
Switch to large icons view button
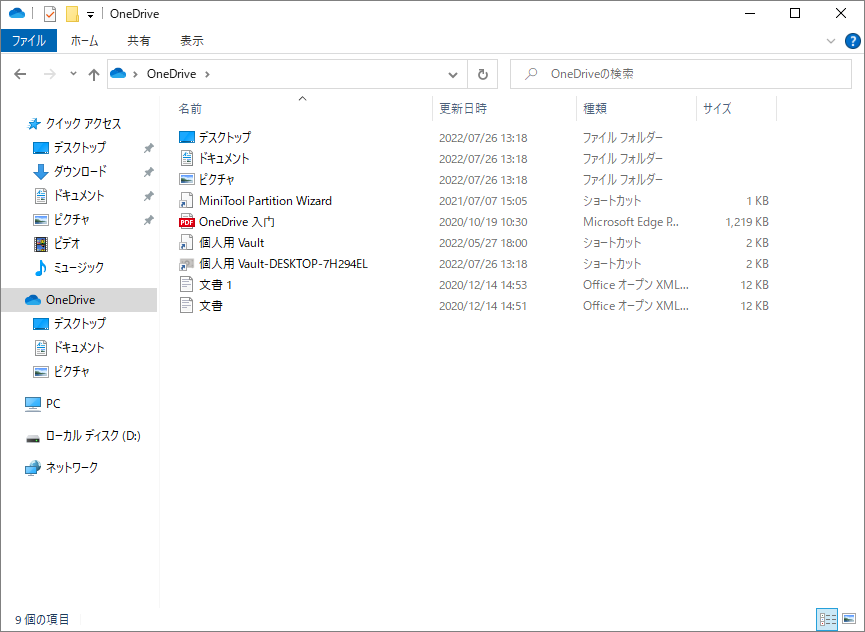click(850, 619)
